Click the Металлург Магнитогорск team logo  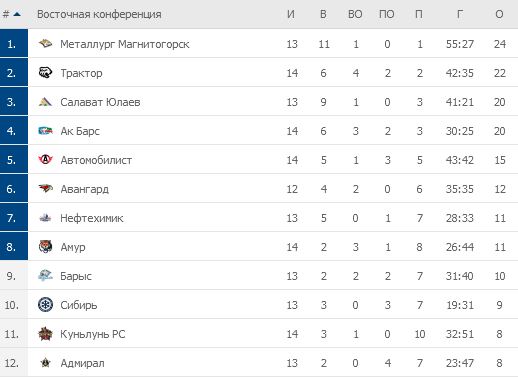point(45,44)
